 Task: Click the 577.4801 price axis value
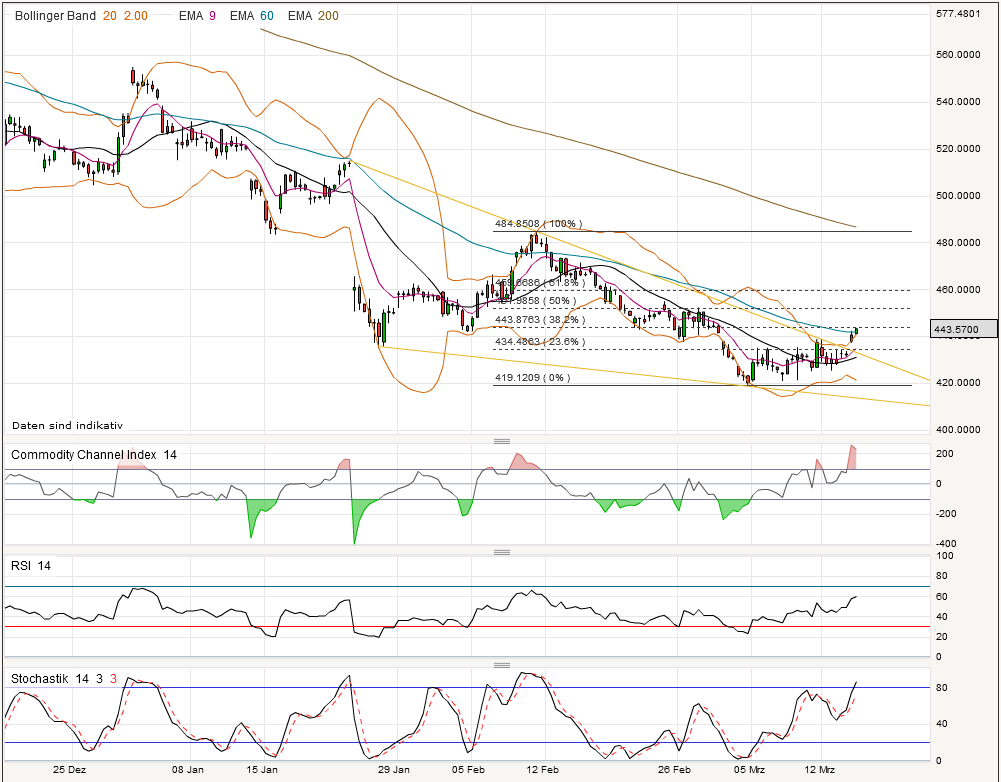[x=958, y=13]
